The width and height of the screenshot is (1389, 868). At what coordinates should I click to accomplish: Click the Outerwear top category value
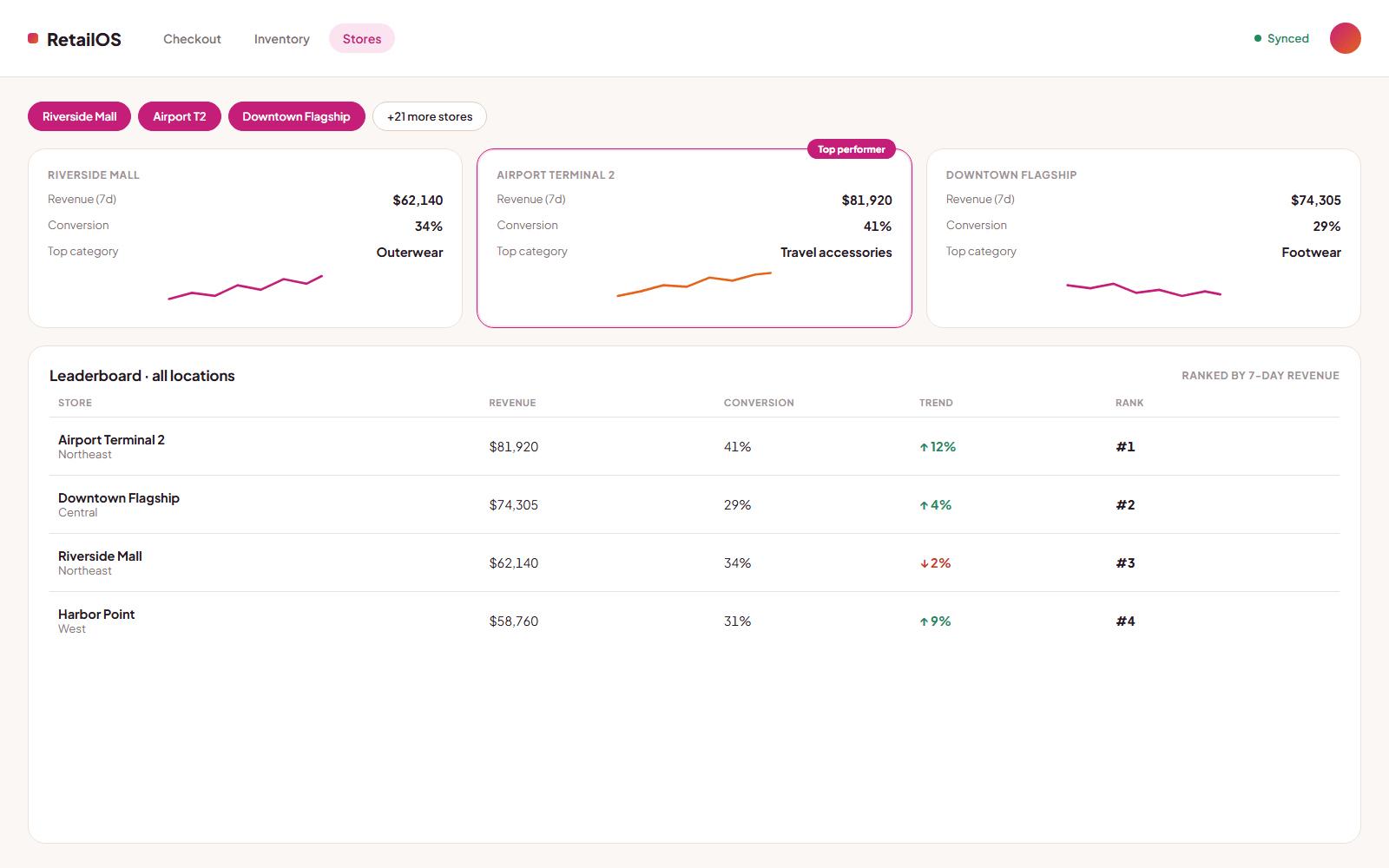coord(410,253)
